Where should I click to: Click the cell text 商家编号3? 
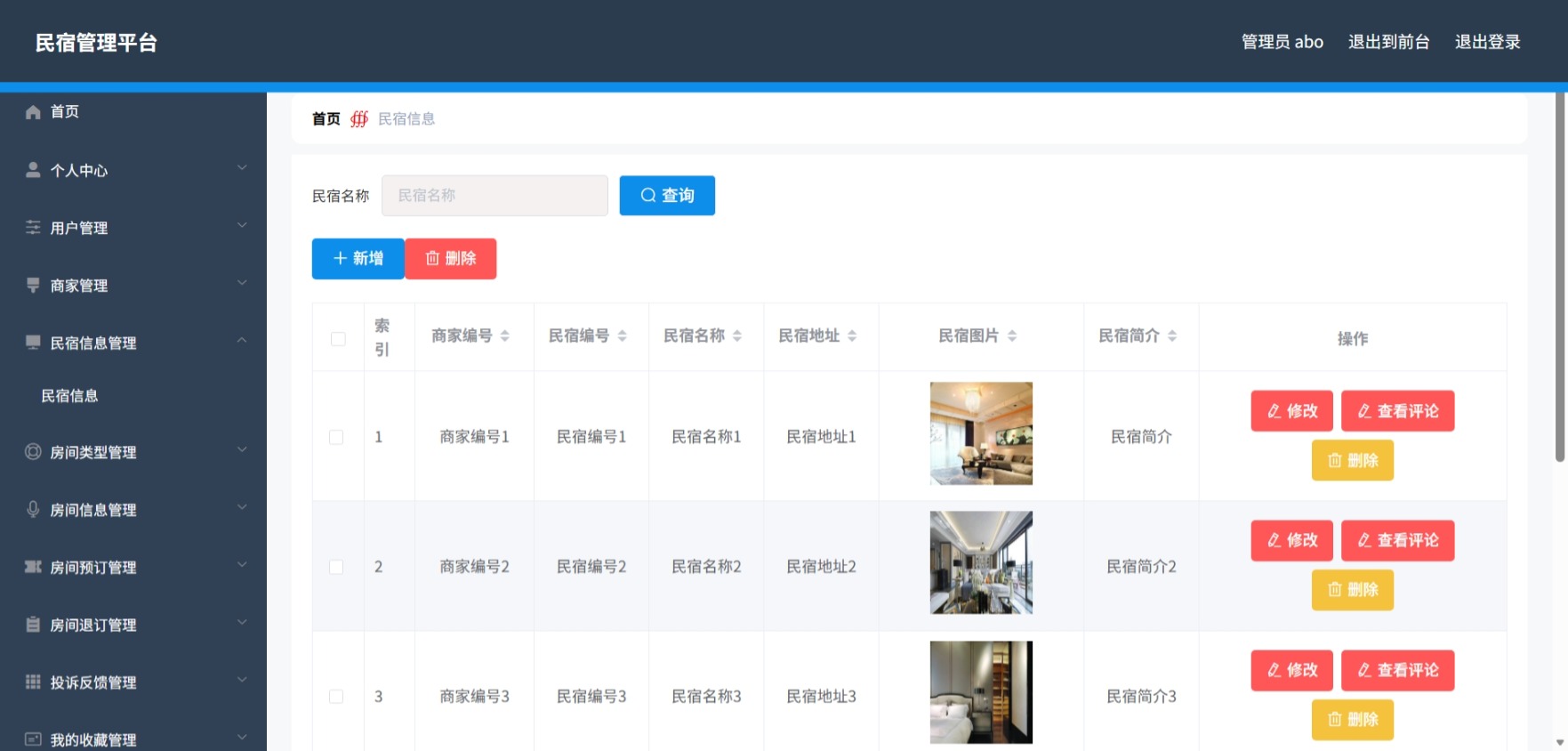[474, 697]
